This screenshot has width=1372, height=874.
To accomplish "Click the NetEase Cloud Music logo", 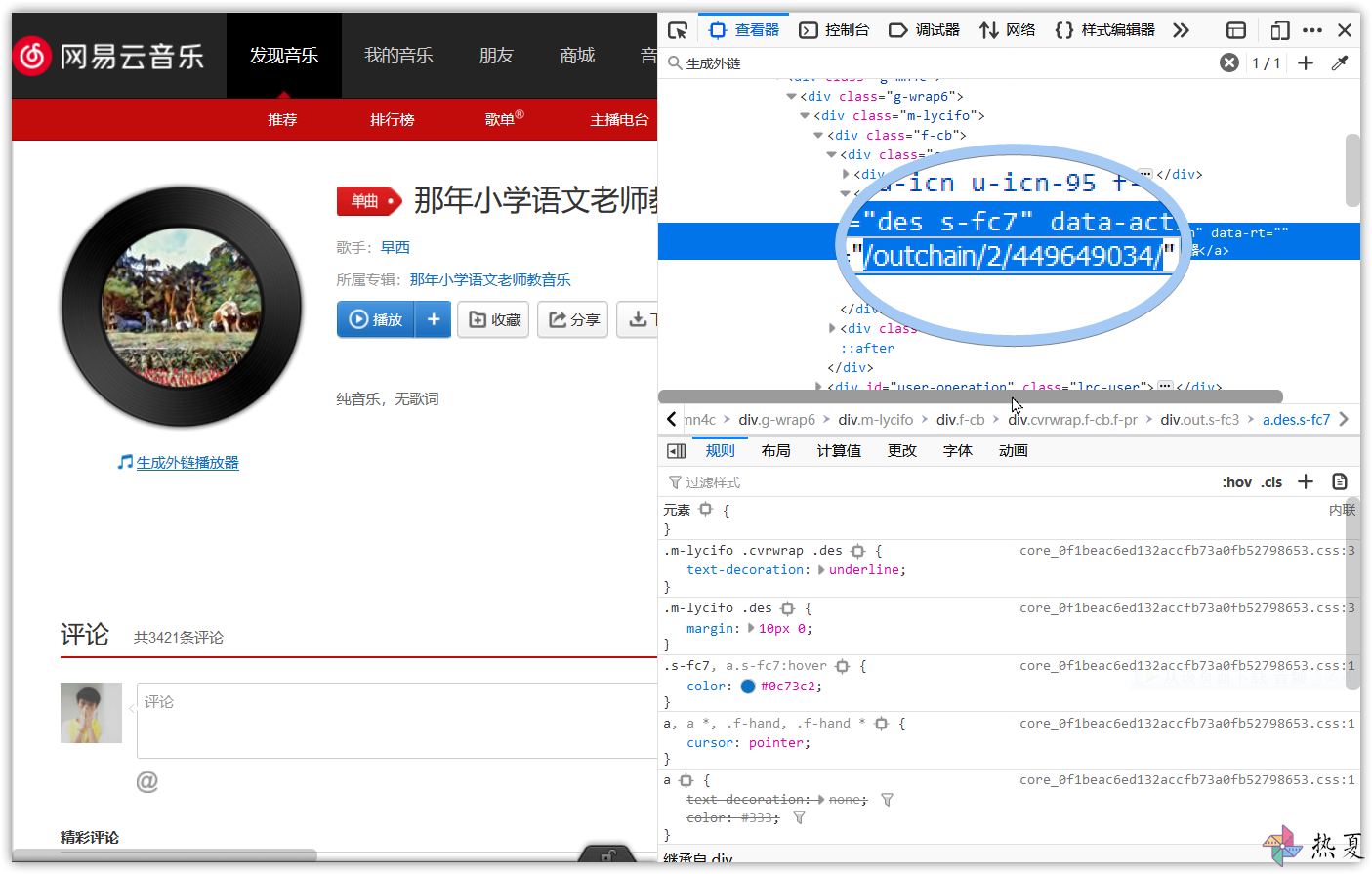I will pyautogui.click(x=109, y=56).
